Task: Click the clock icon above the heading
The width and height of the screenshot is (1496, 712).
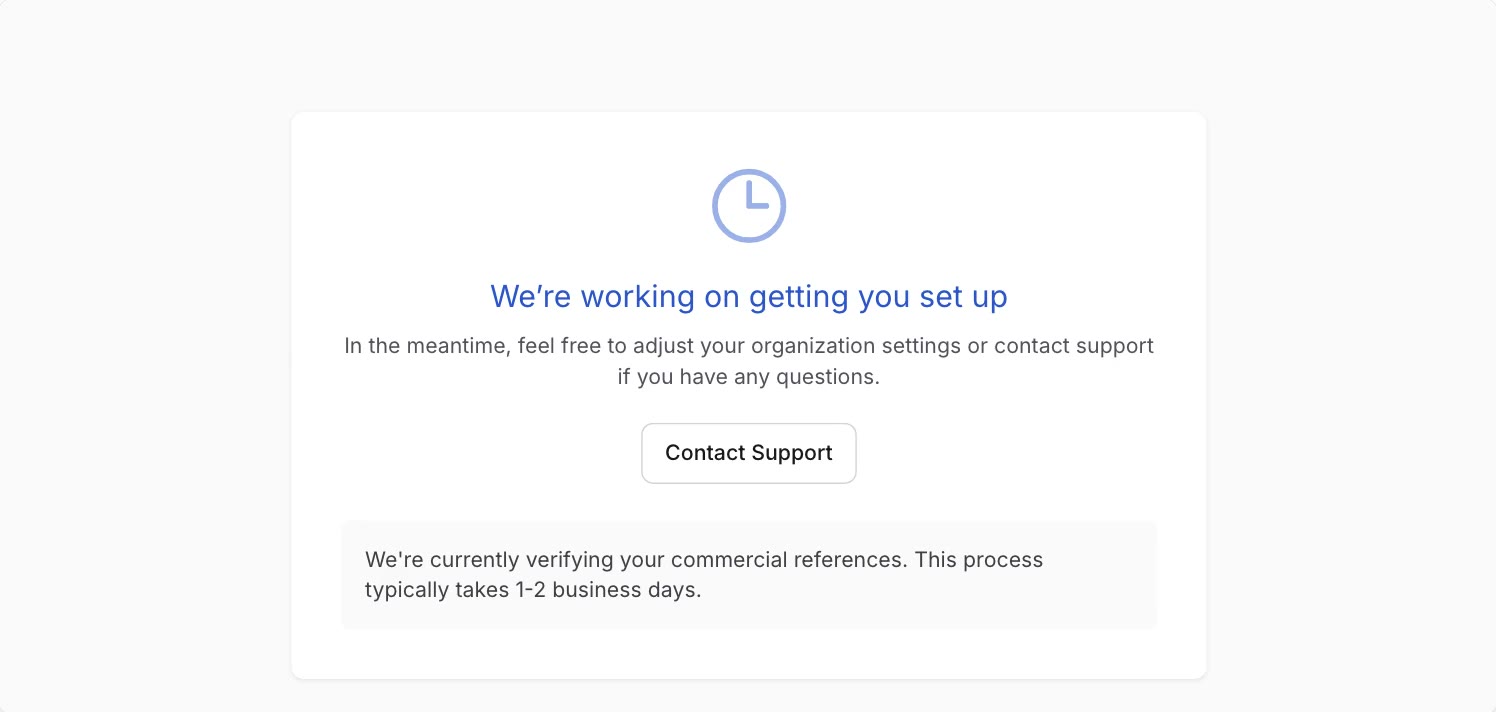Action: coord(749,205)
